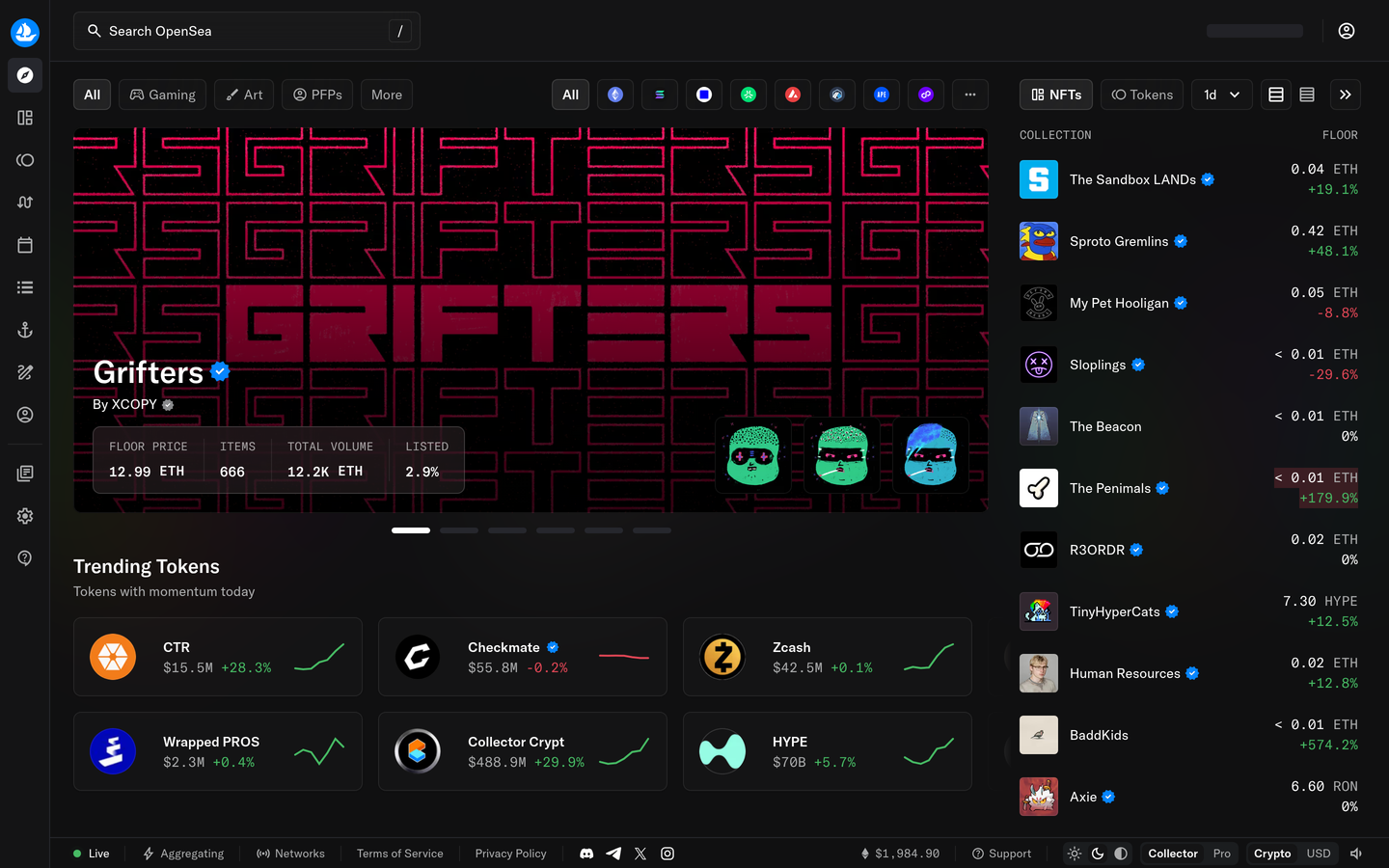Switch to the compact table view icon
Screen dimensions: 1389x868
pos(1307,95)
